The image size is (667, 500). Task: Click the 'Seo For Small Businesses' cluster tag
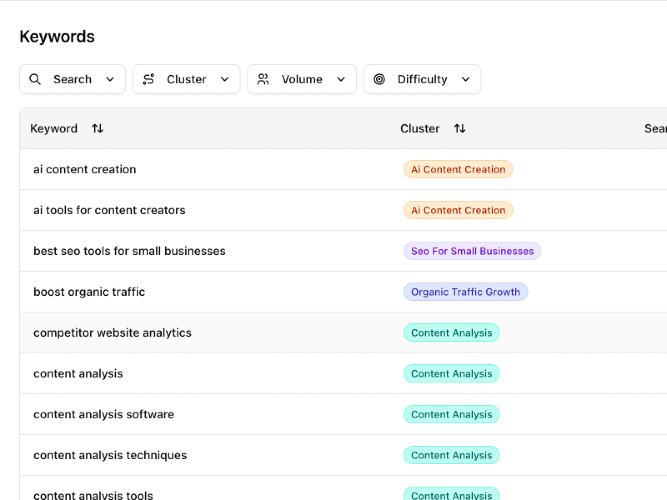coord(472,251)
